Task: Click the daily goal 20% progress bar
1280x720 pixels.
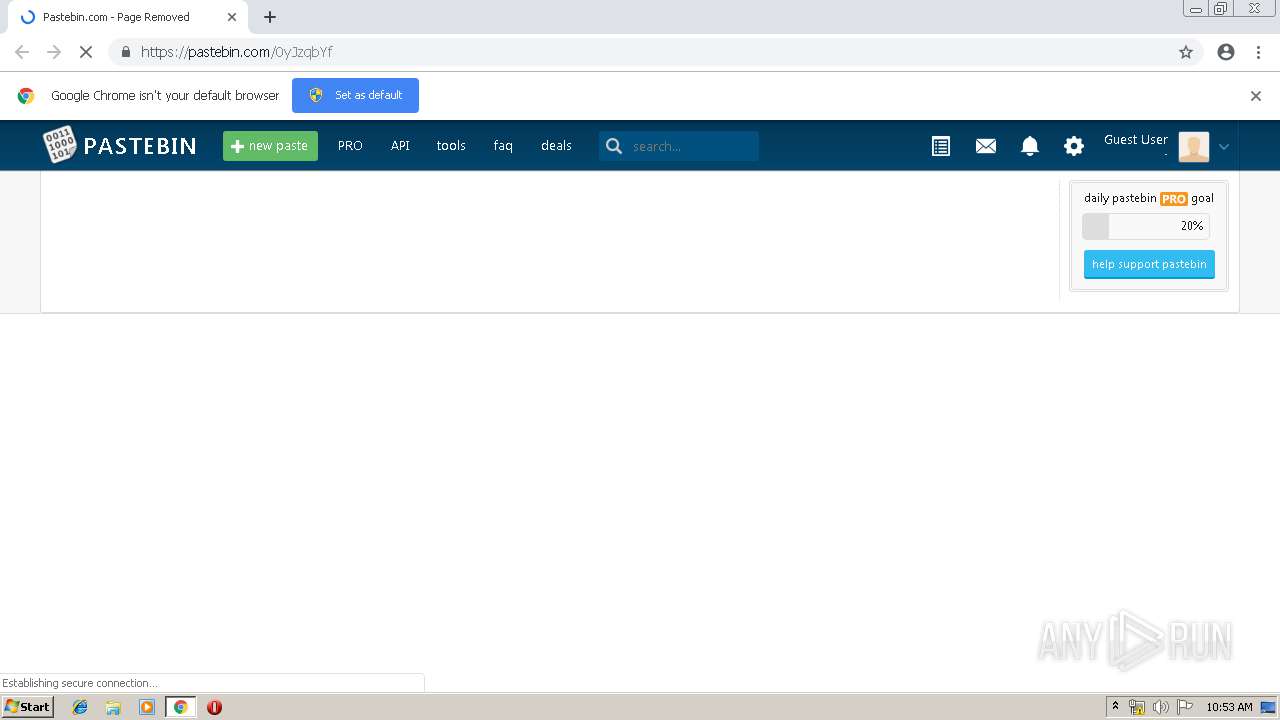Action: [1146, 226]
